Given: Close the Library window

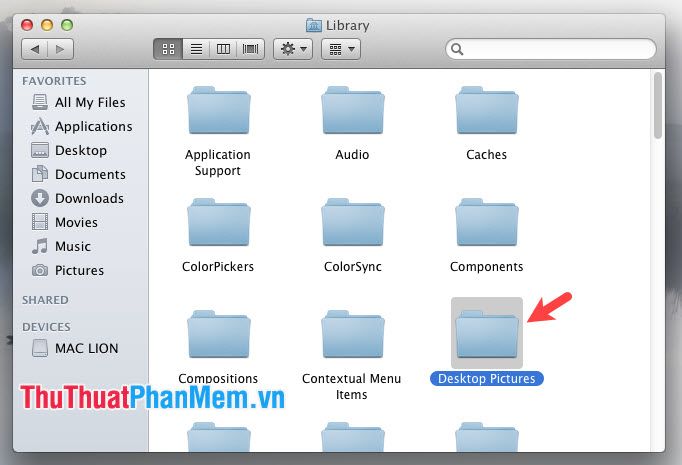Looking at the screenshot, I should pos(27,25).
